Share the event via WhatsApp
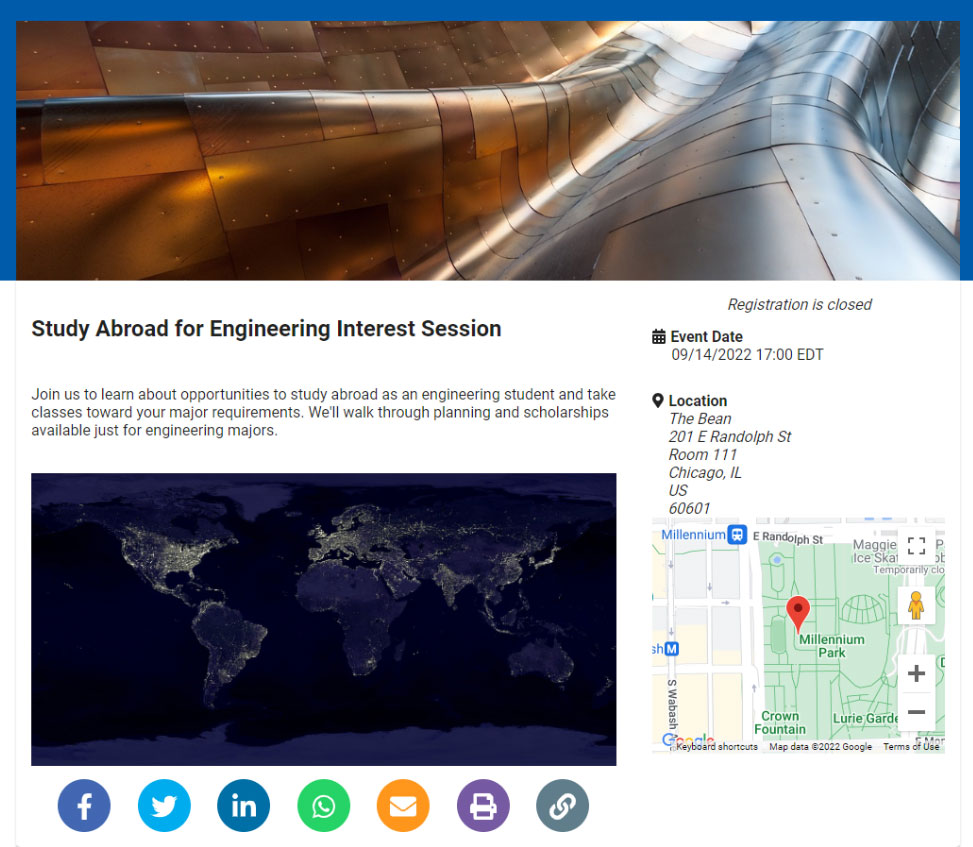The height and width of the screenshot is (847, 973). 323,805
